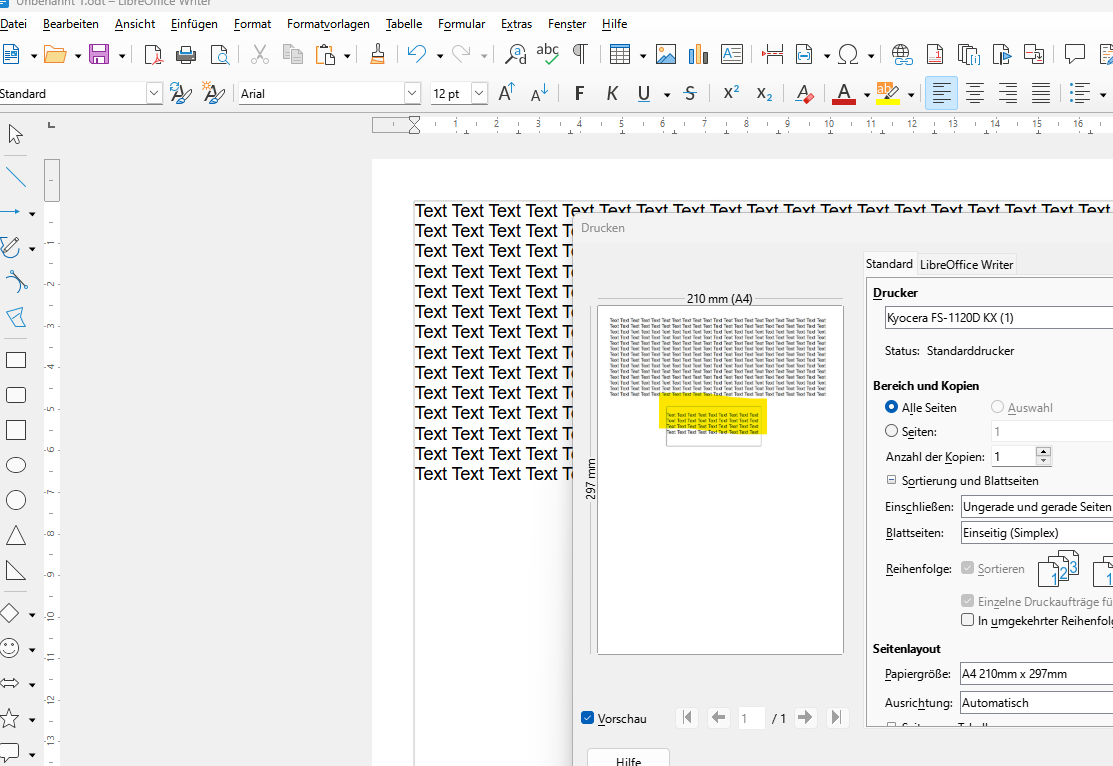1113x766 pixels.
Task: Apply subscript formatting icon
Action: click(x=764, y=93)
